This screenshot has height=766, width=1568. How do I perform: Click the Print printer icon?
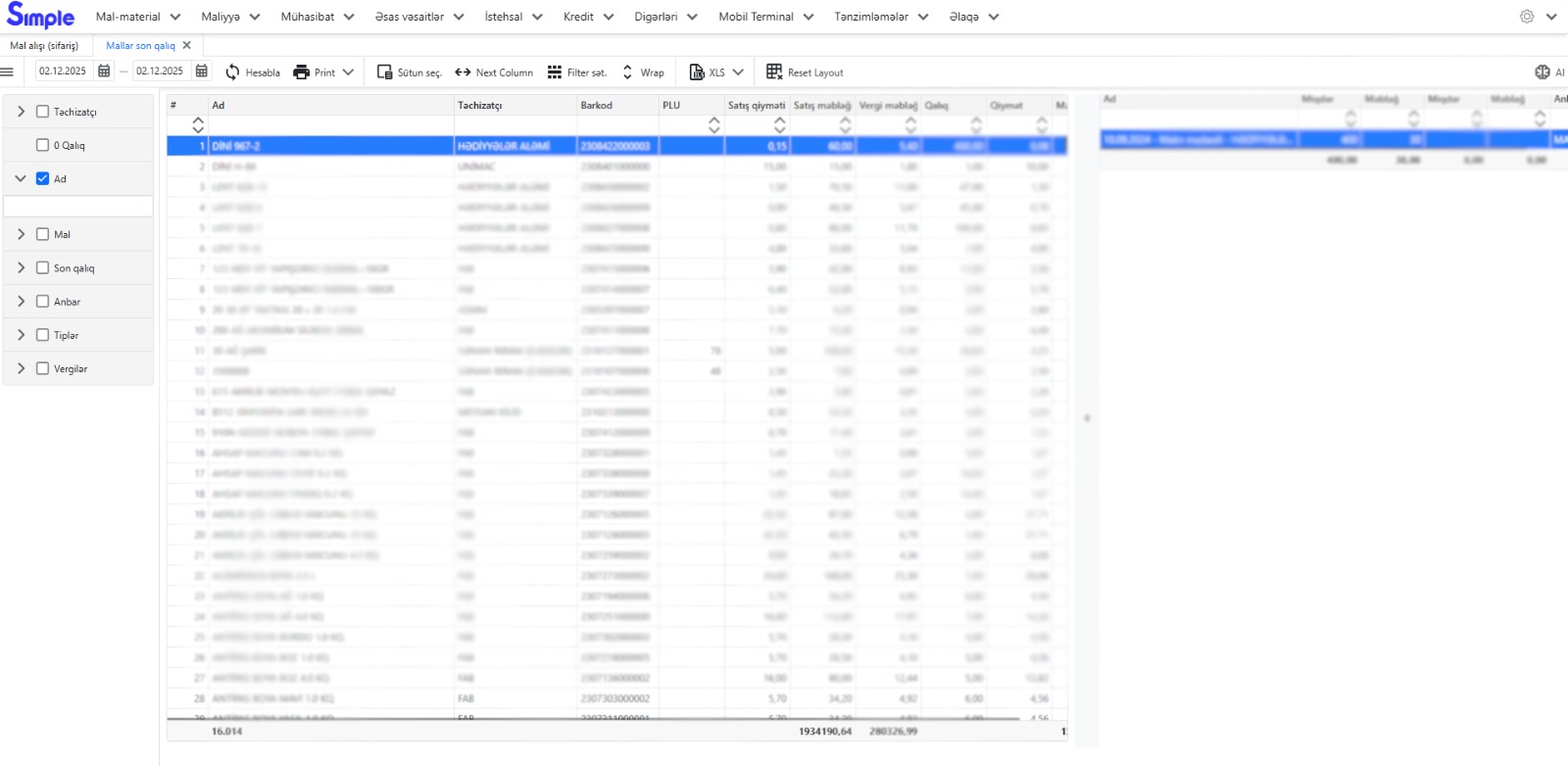click(302, 72)
